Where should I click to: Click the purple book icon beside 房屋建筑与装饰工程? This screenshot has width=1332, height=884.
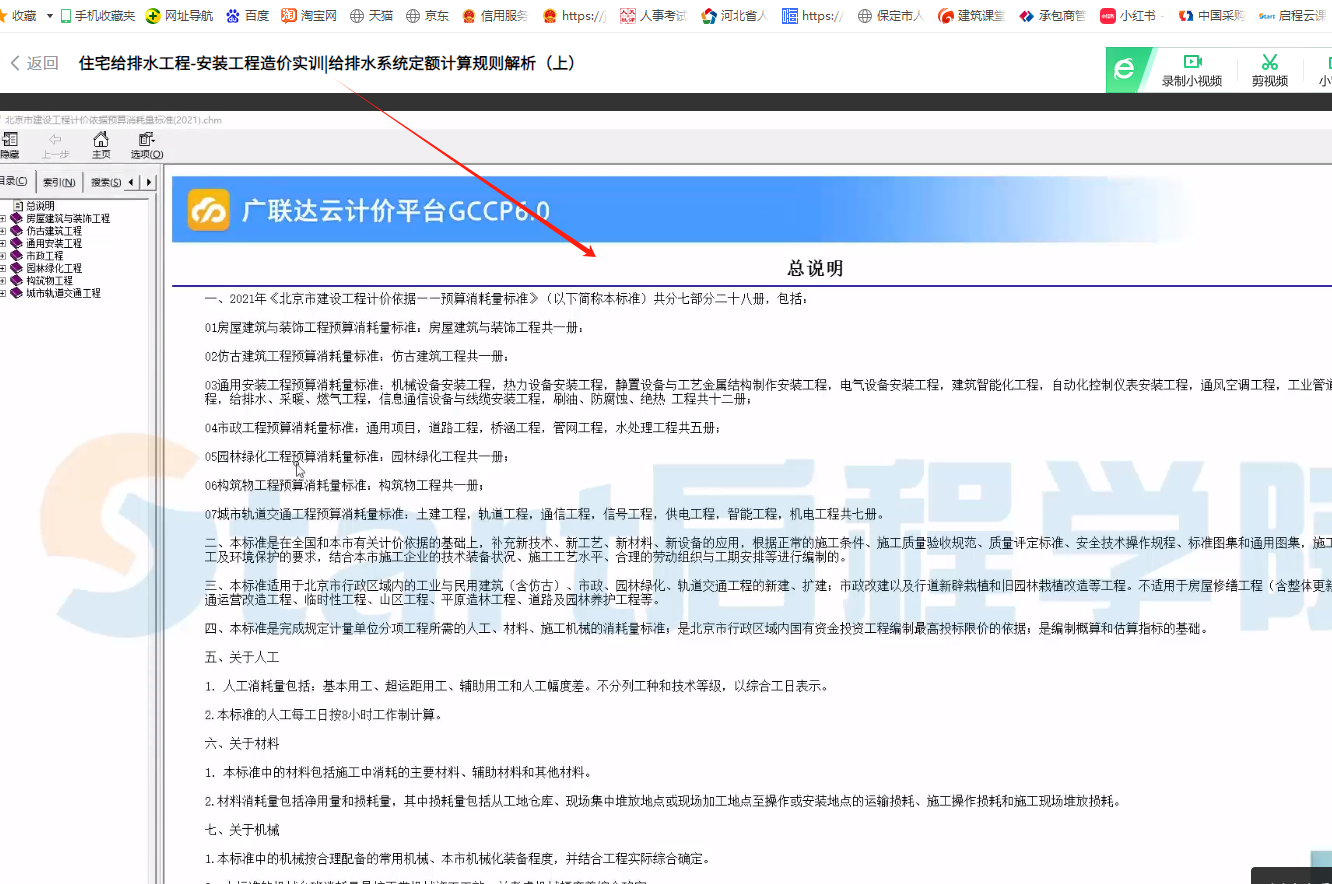click(16, 218)
